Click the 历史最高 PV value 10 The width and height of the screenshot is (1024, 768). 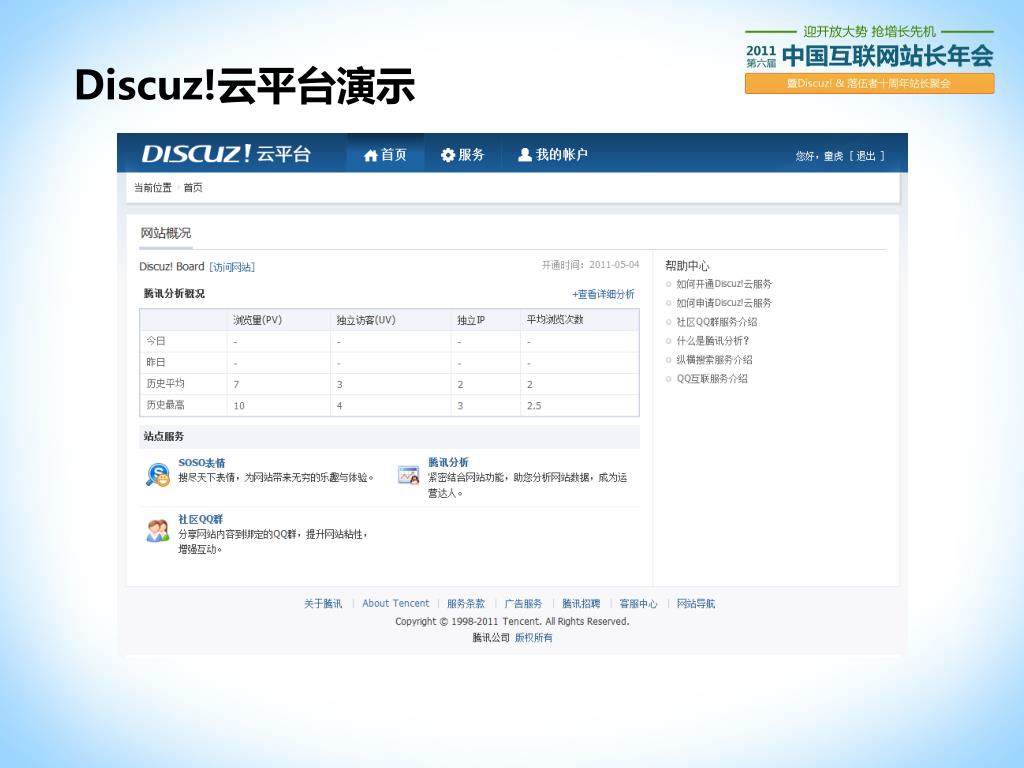pyautogui.click(x=239, y=406)
